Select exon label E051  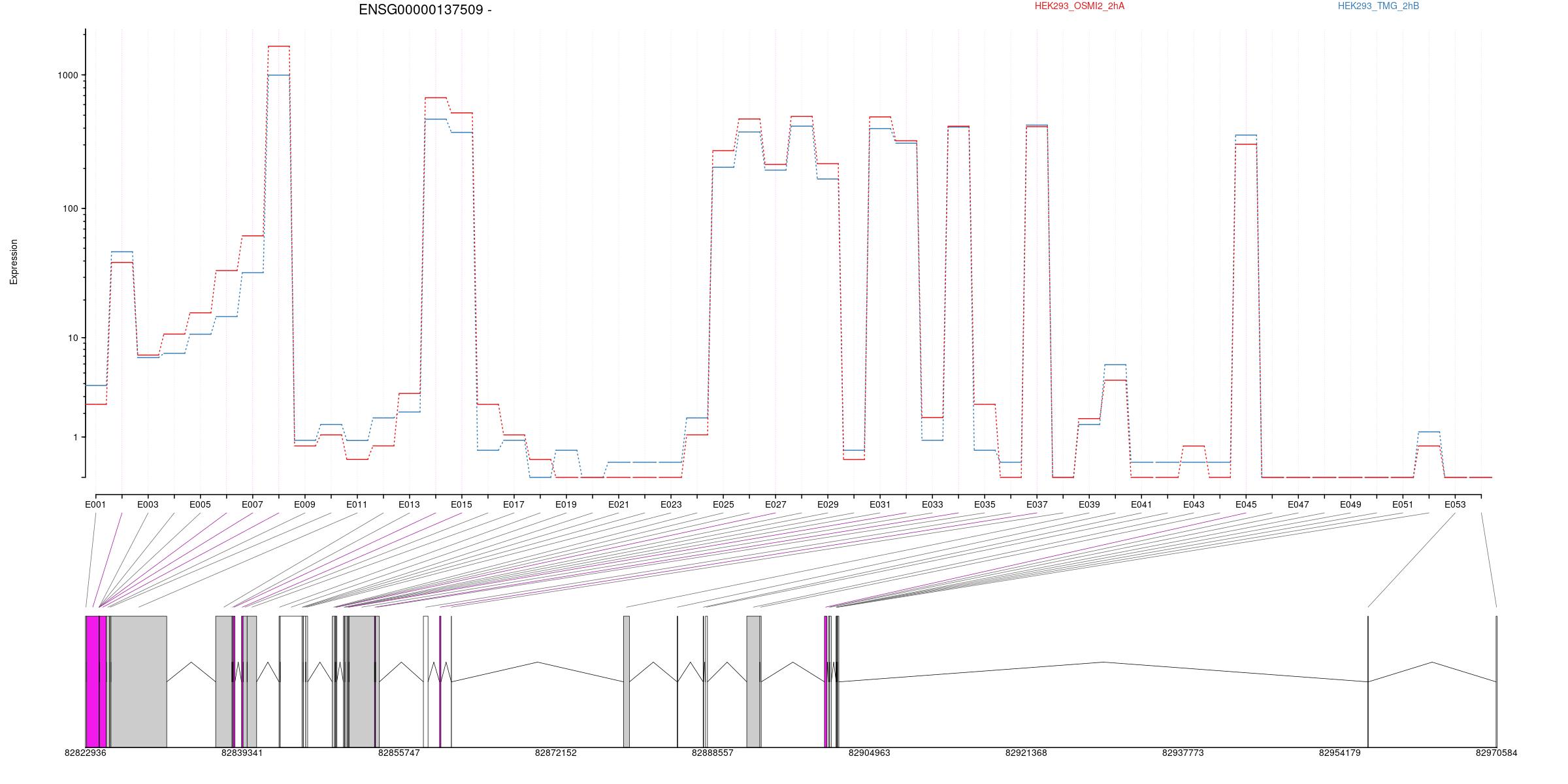pyautogui.click(x=1403, y=504)
